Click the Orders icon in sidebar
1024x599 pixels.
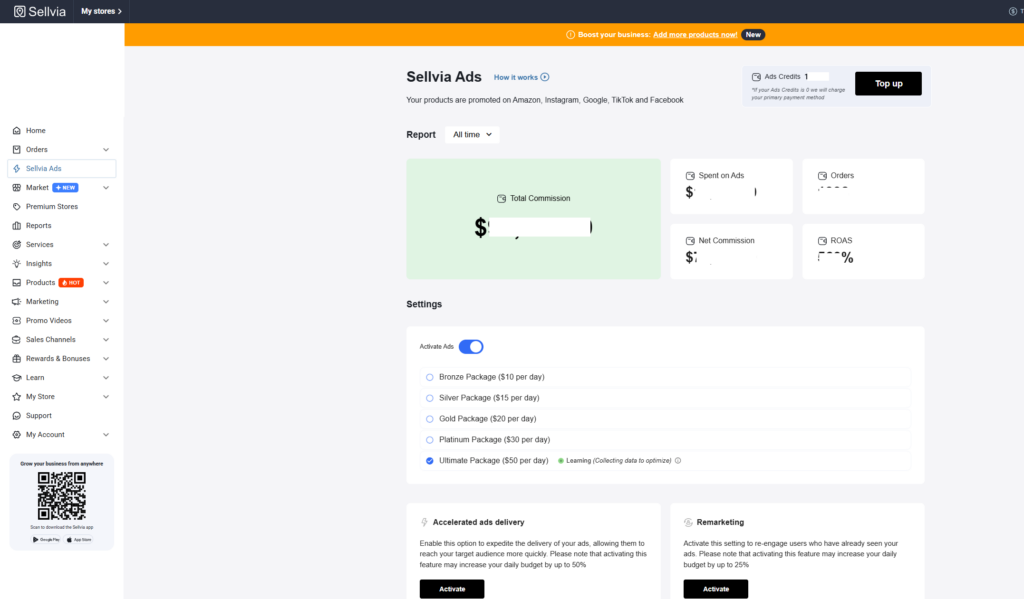(16, 150)
